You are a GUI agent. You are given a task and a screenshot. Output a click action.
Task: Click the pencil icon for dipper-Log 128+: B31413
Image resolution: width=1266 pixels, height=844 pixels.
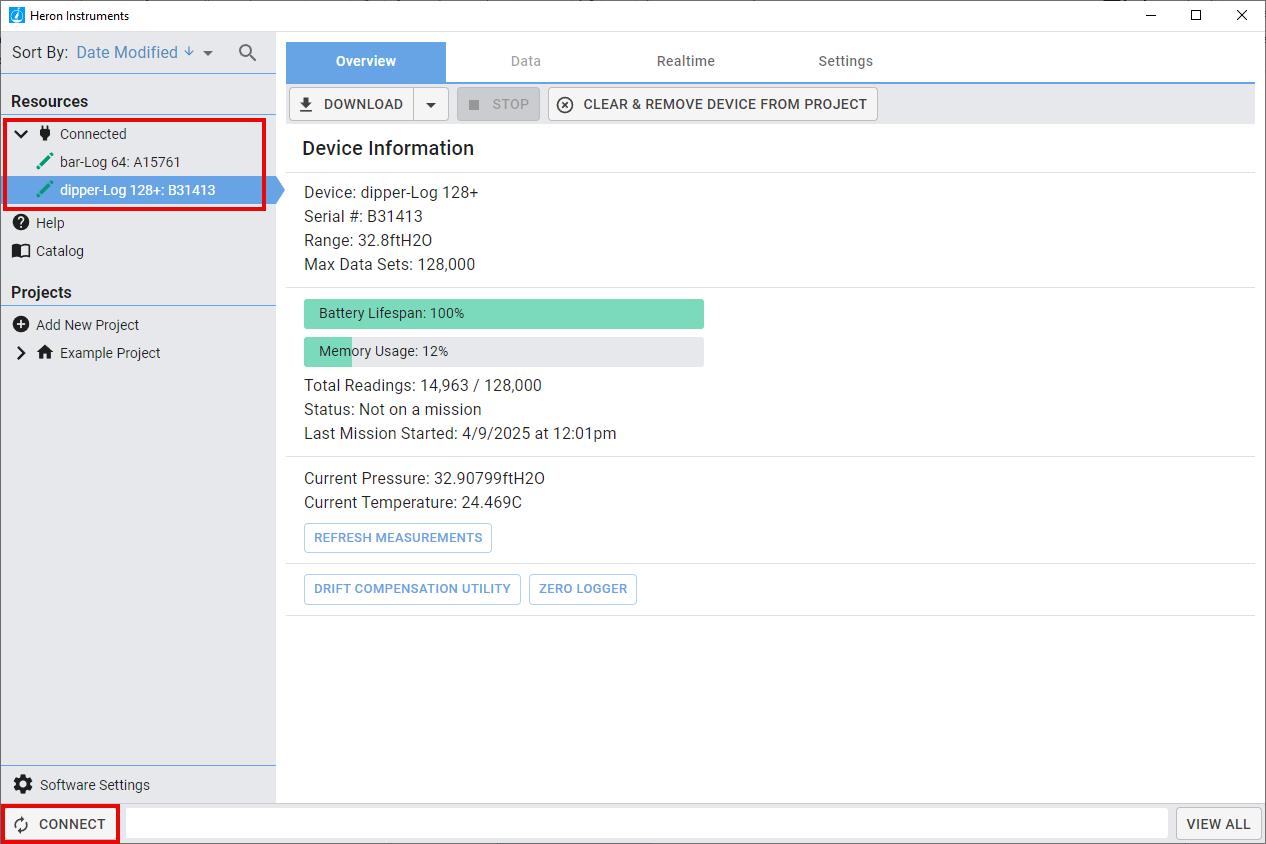(x=45, y=189)
